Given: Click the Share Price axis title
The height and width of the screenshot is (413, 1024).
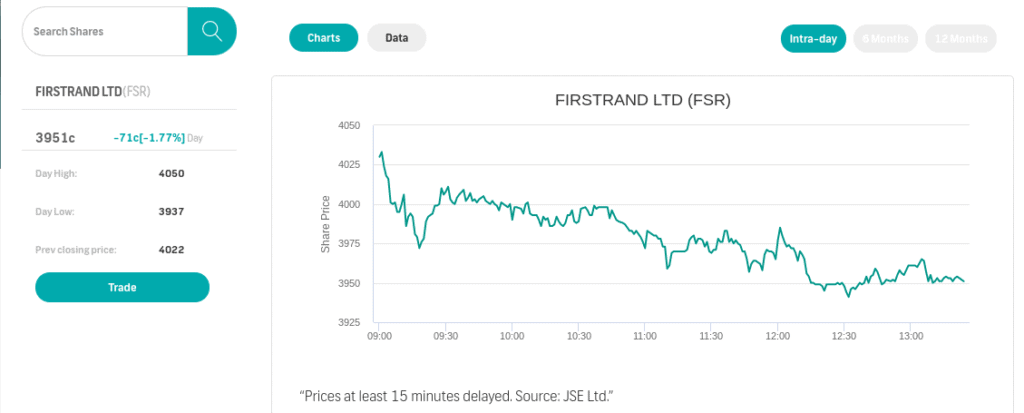Looking at the screenshot, I should 326,224.
